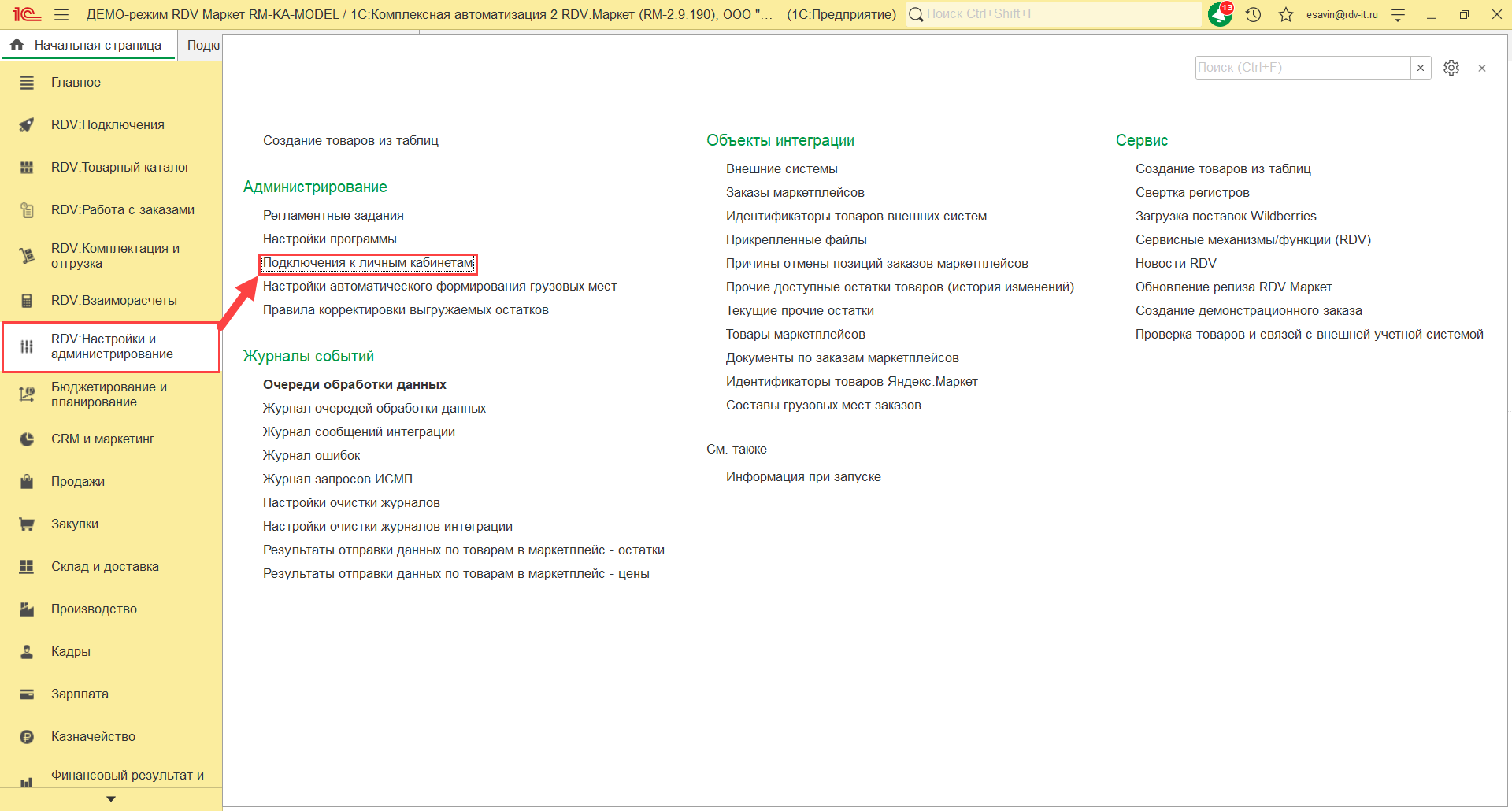Open Очереди обработки данных link

point(354,385)
